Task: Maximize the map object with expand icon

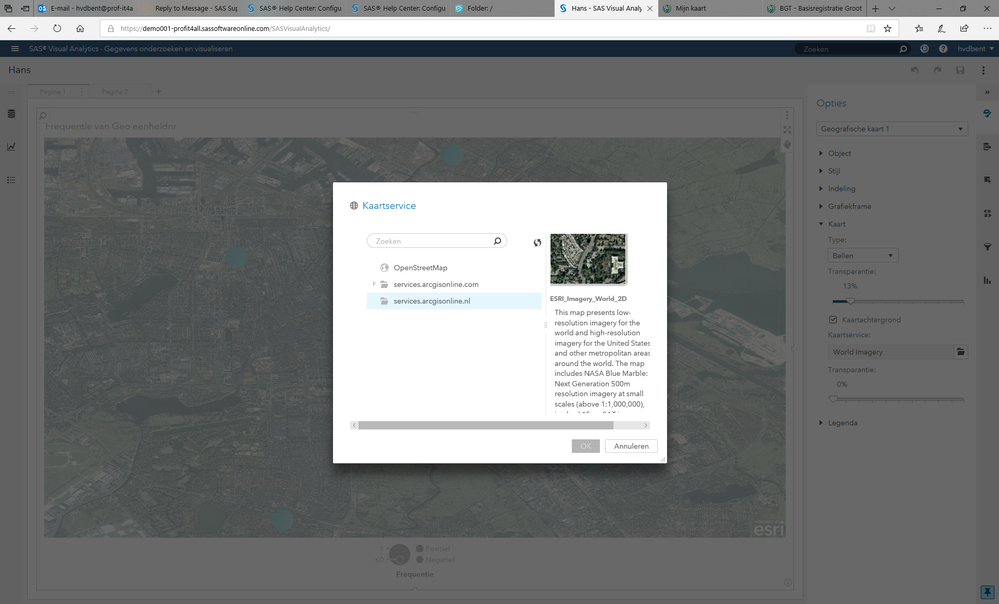Action: [787, 129]
